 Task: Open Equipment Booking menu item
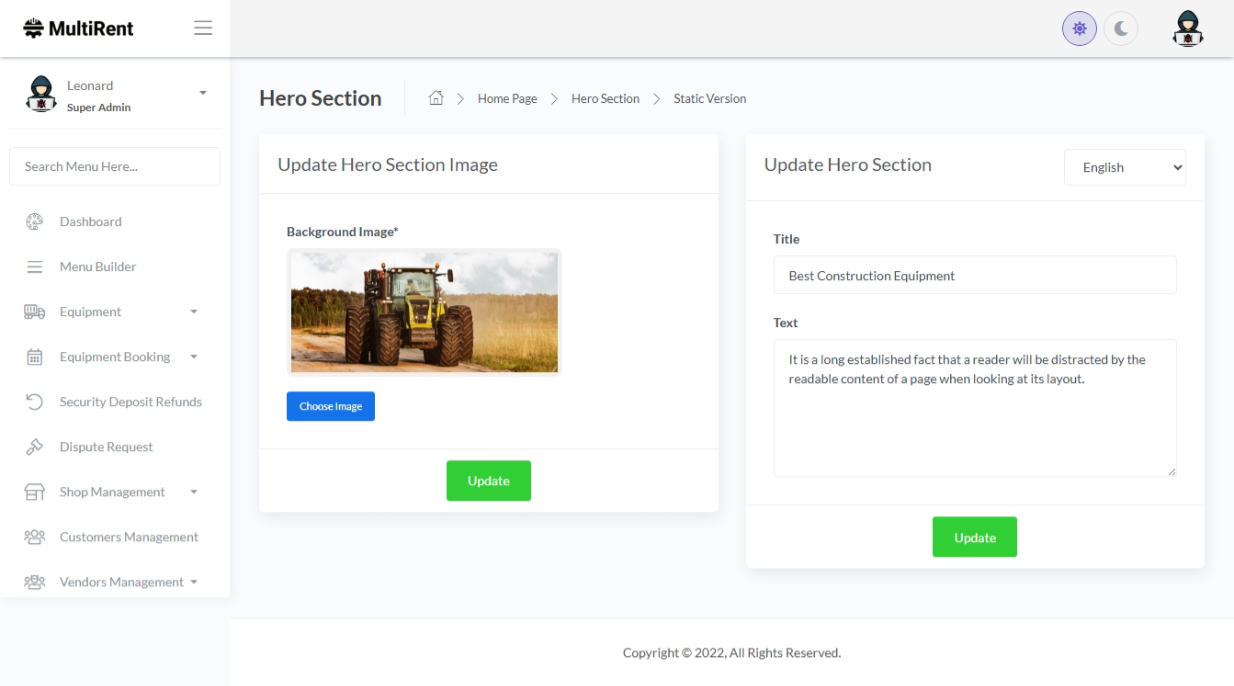click(114, 357)
